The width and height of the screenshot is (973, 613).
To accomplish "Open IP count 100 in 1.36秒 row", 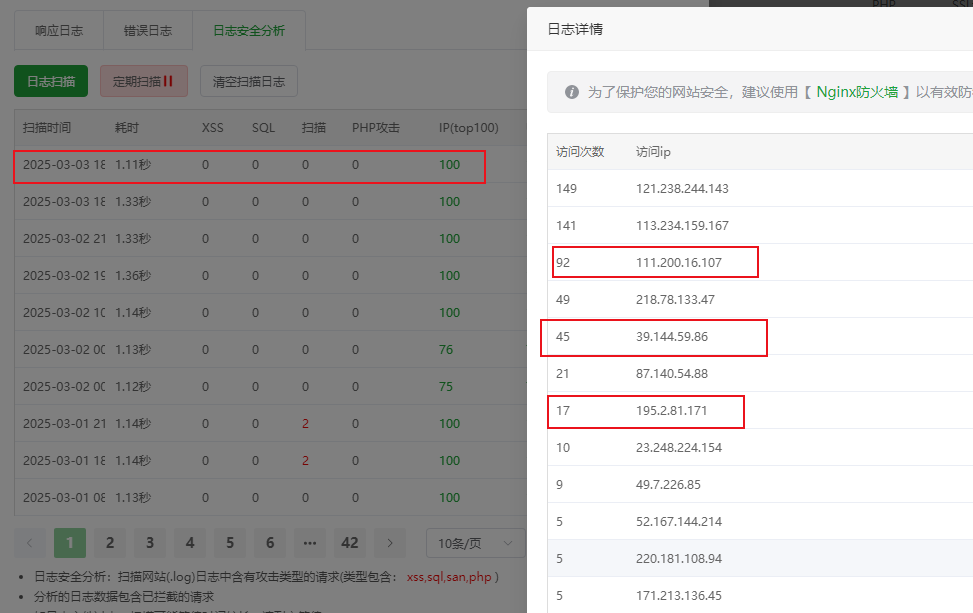I will [449, 275].
